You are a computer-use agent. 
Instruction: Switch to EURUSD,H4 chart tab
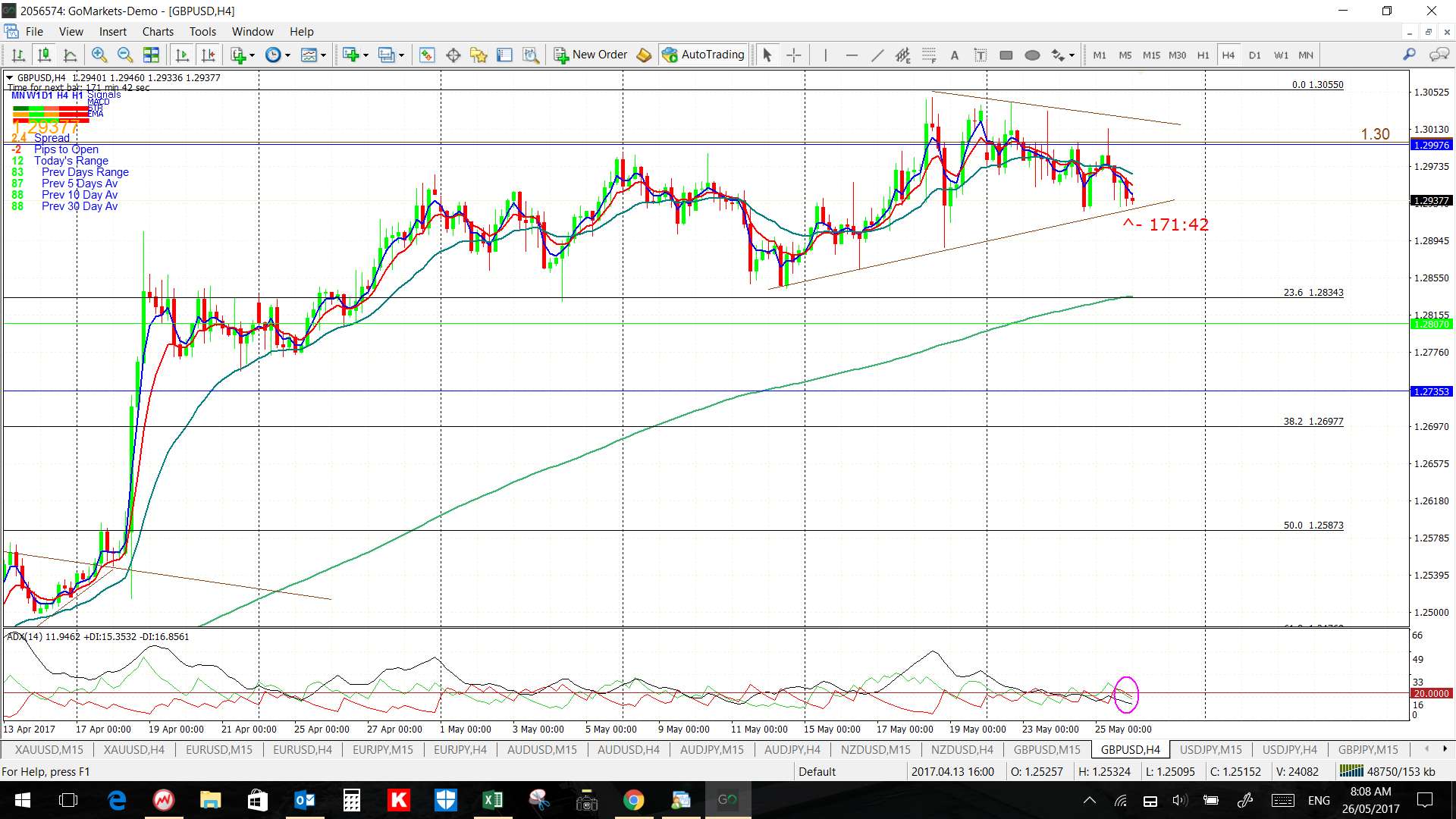pyautogui.click(x=303, y=749)
